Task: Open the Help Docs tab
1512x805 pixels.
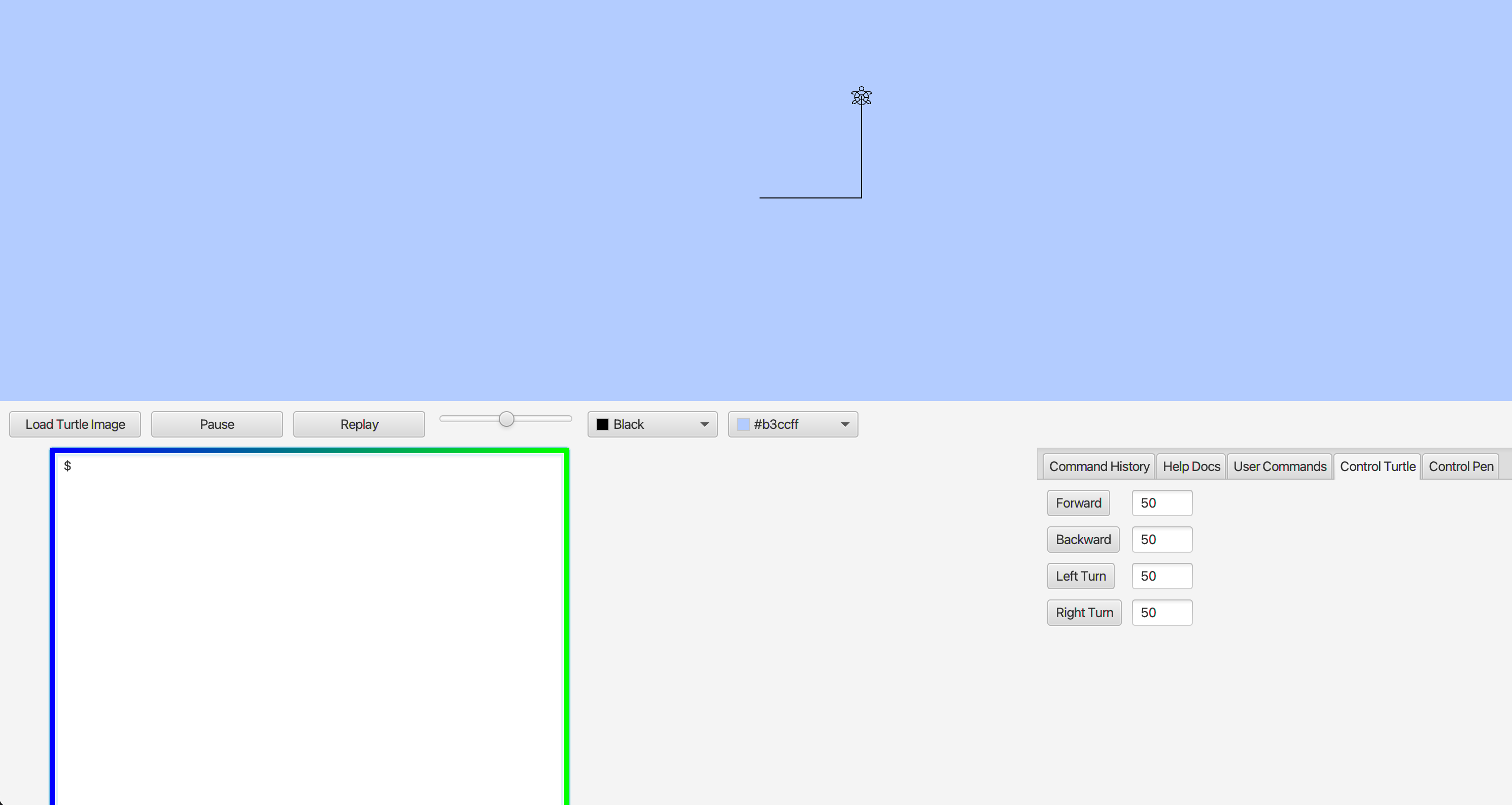Action: coord(1191,466)
